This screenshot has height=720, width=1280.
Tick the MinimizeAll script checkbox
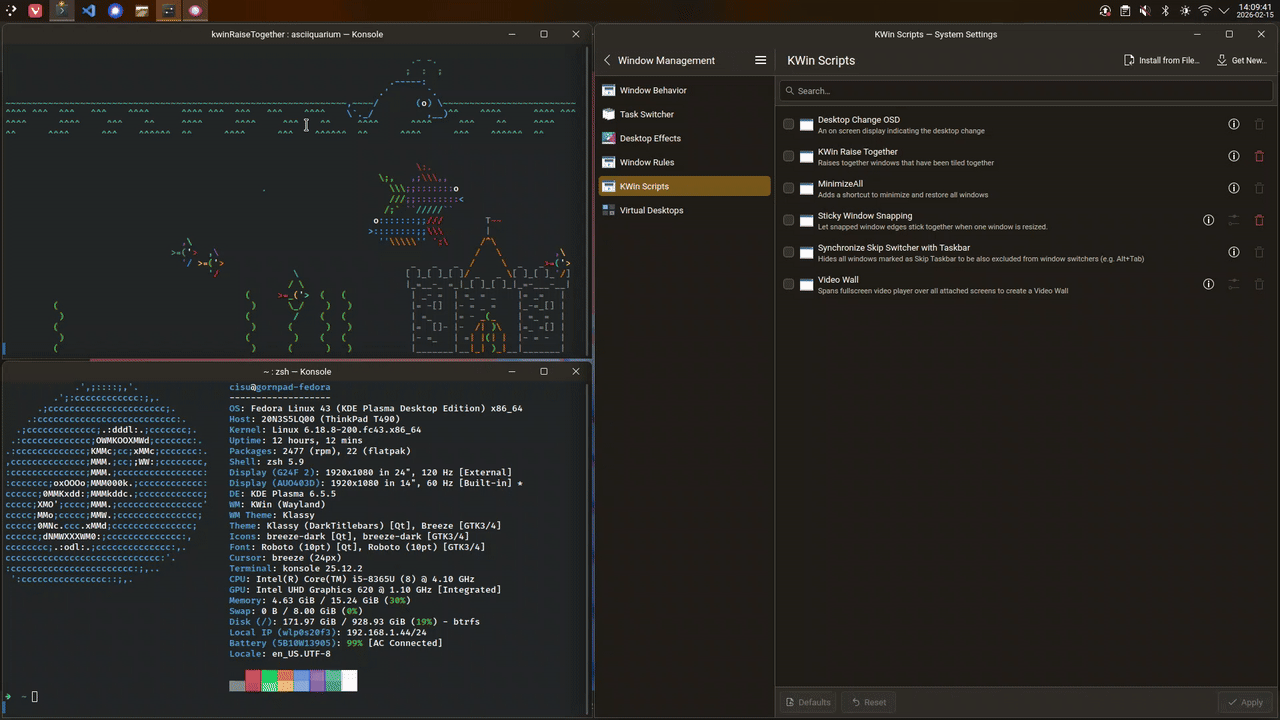(x=789, y=188)
